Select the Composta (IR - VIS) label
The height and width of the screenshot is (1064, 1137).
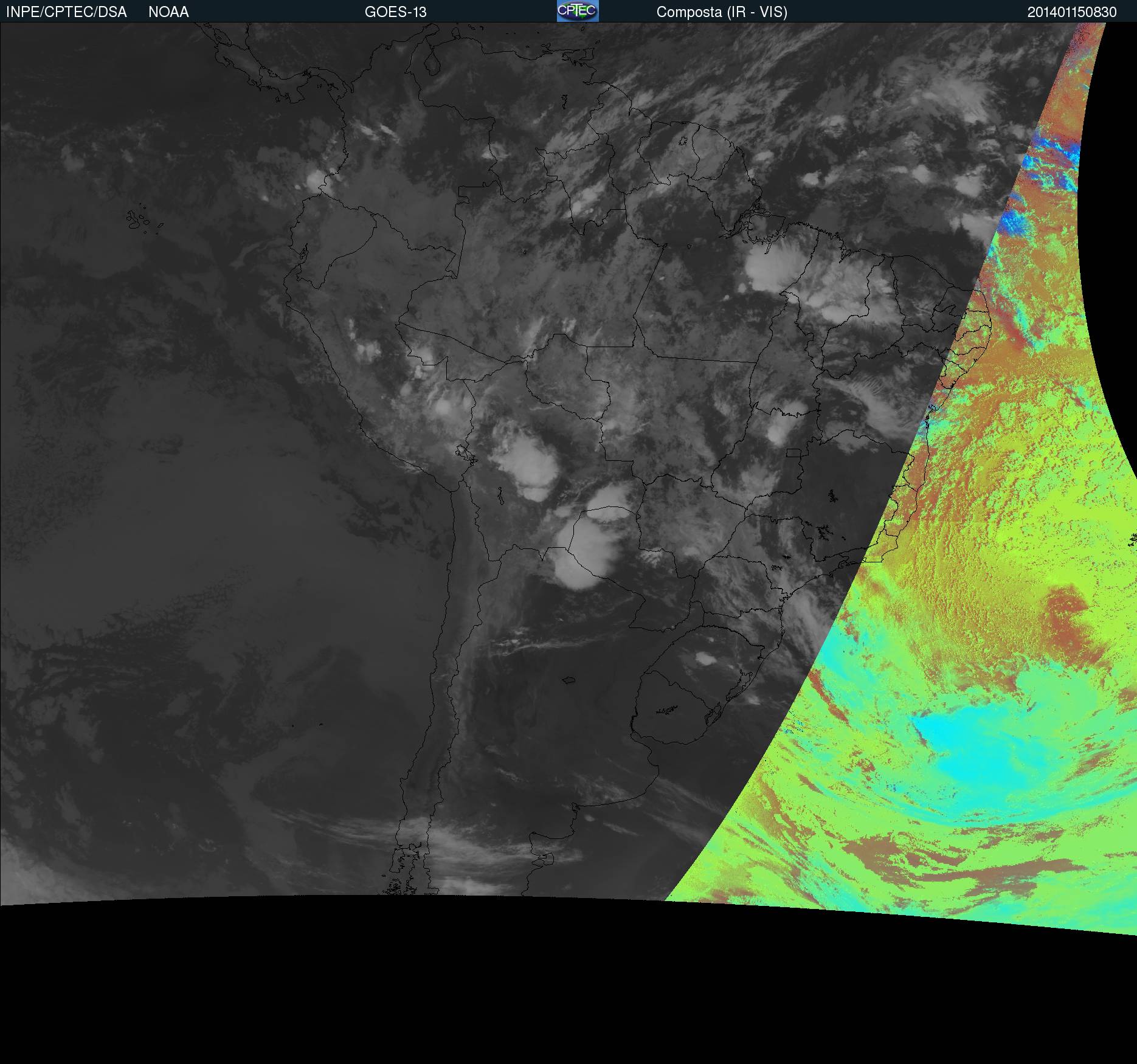pyautogui.click(x=722, y=12)
